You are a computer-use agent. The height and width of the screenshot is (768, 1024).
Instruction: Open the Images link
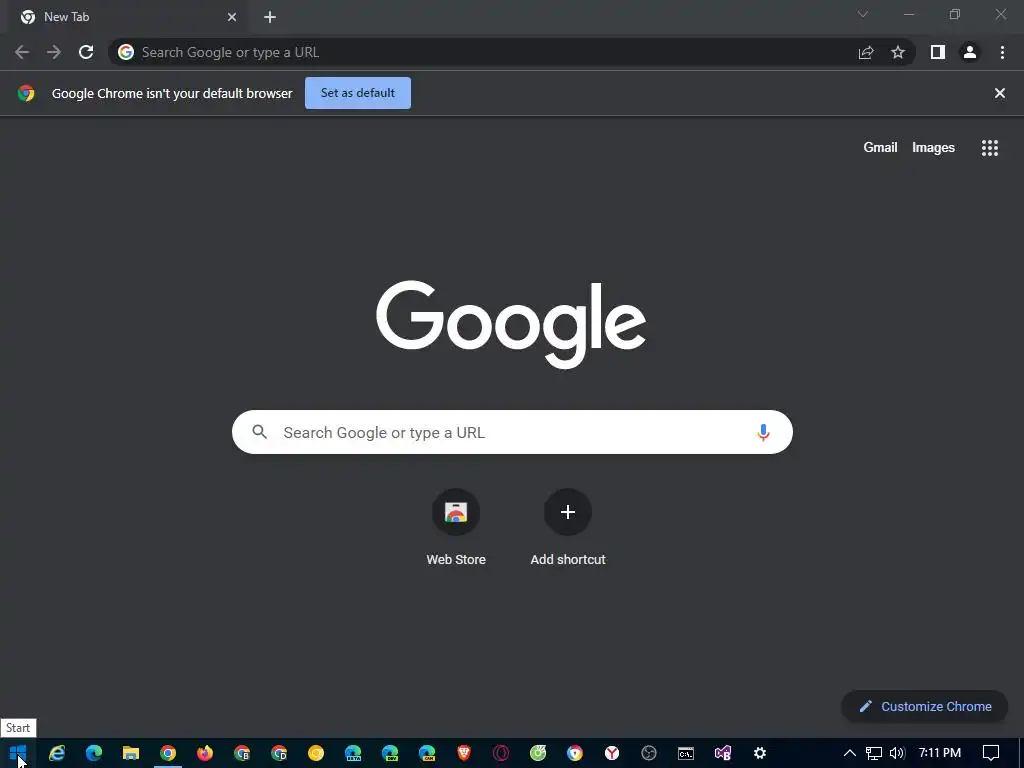click(933, 148)
